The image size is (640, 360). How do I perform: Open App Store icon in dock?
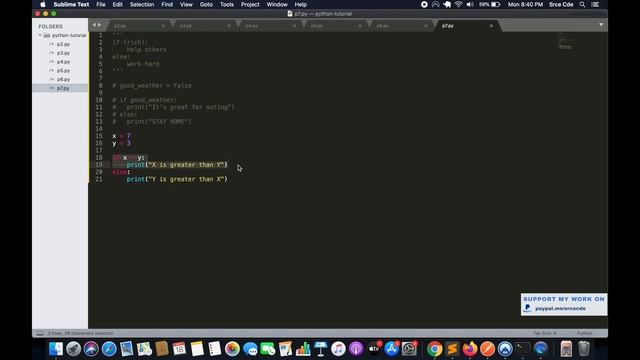[391, 349]
